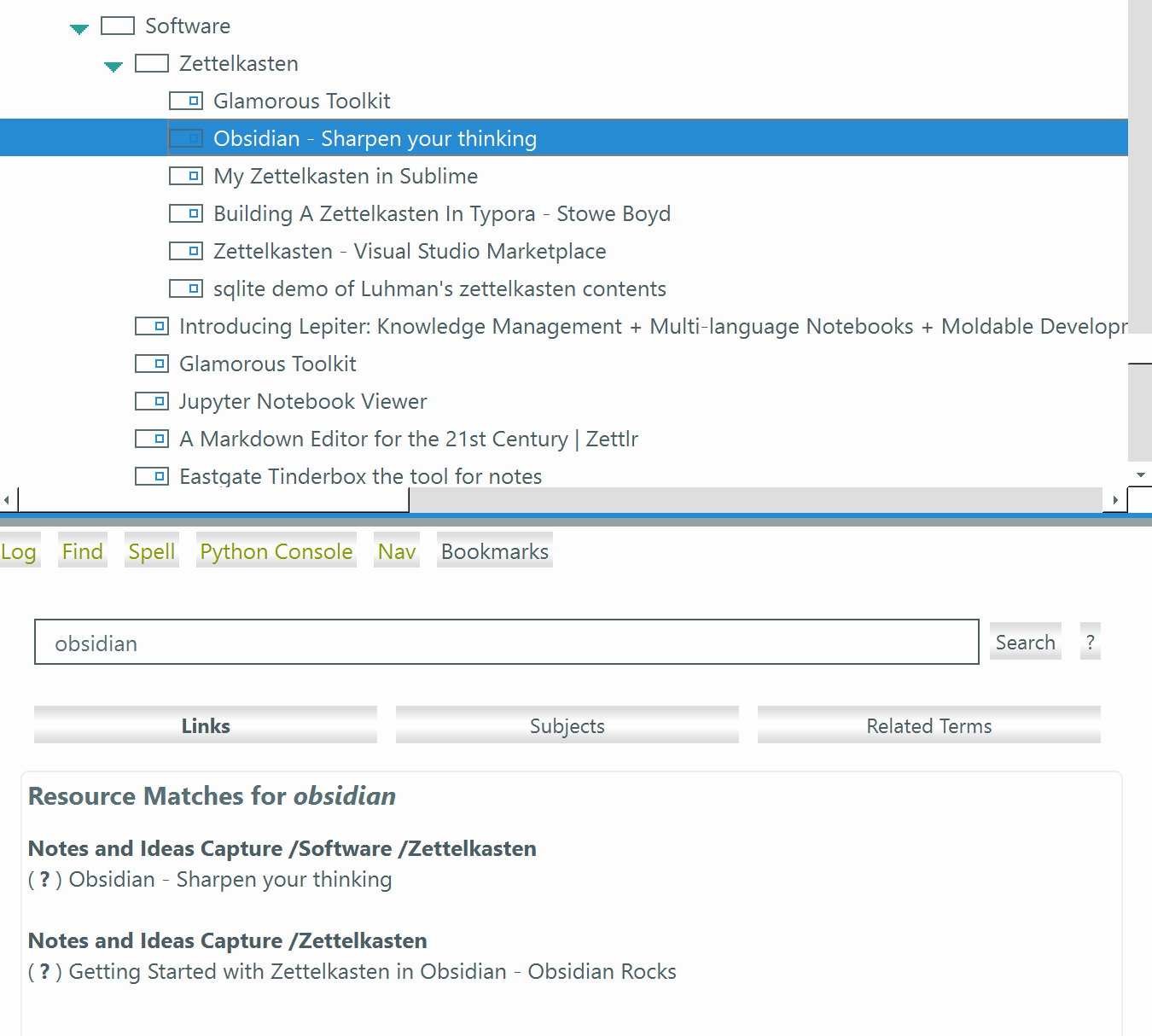This screenshot has height=1036, width=1152.
Task: Open the Python Console tab
Action: click(276, 551)
